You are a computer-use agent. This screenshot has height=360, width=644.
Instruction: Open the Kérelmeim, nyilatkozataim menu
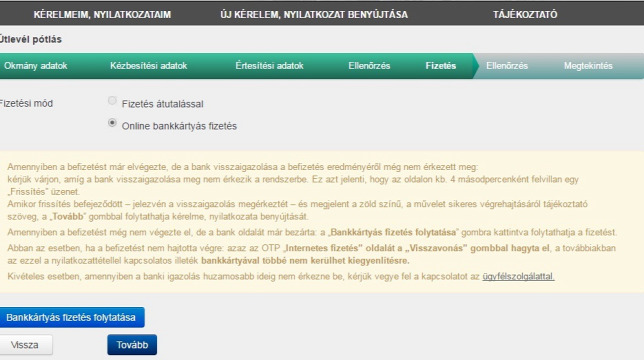tap(102, 15)
